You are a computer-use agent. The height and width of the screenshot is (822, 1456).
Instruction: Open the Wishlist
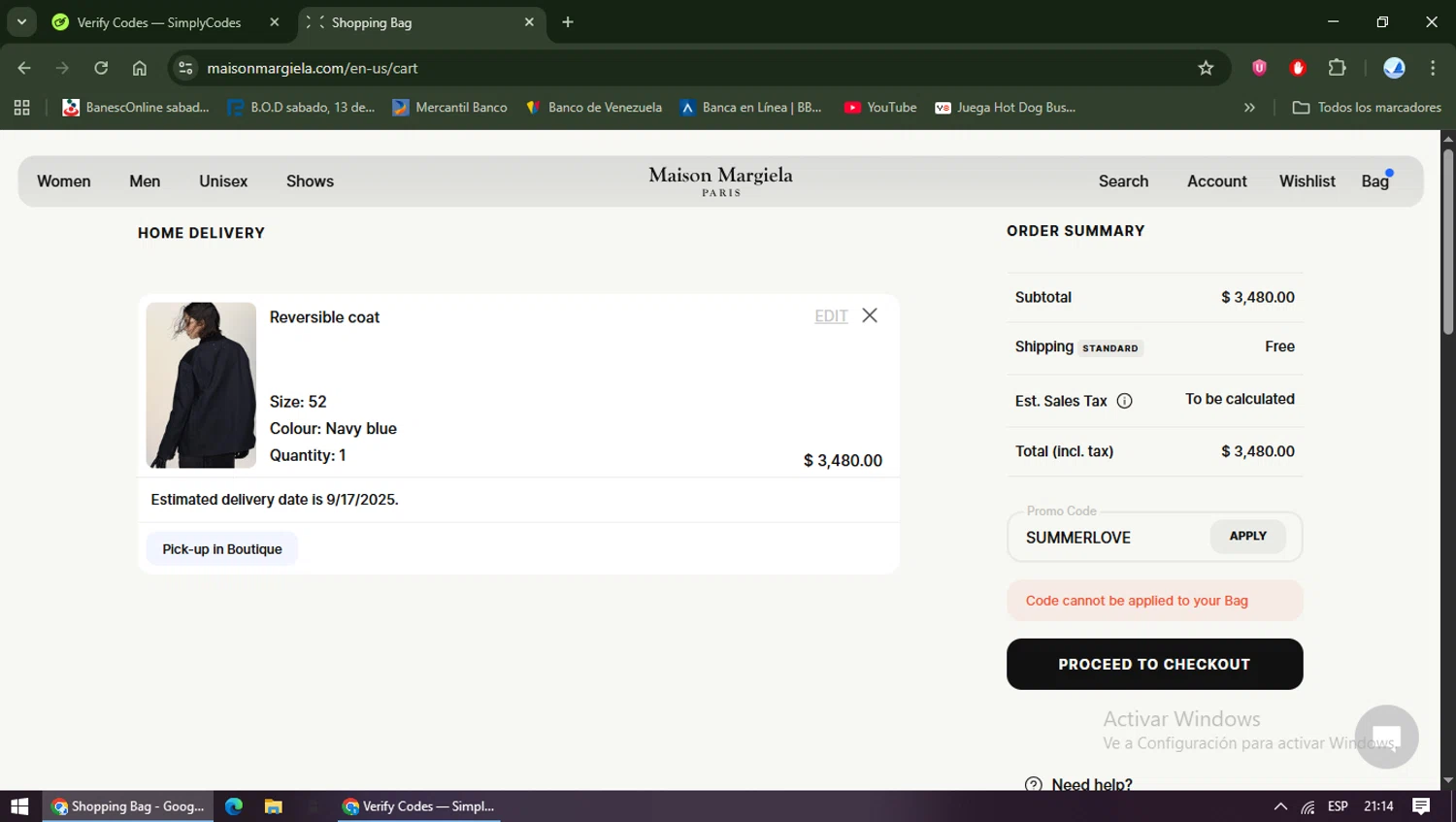click(1307, 181)
